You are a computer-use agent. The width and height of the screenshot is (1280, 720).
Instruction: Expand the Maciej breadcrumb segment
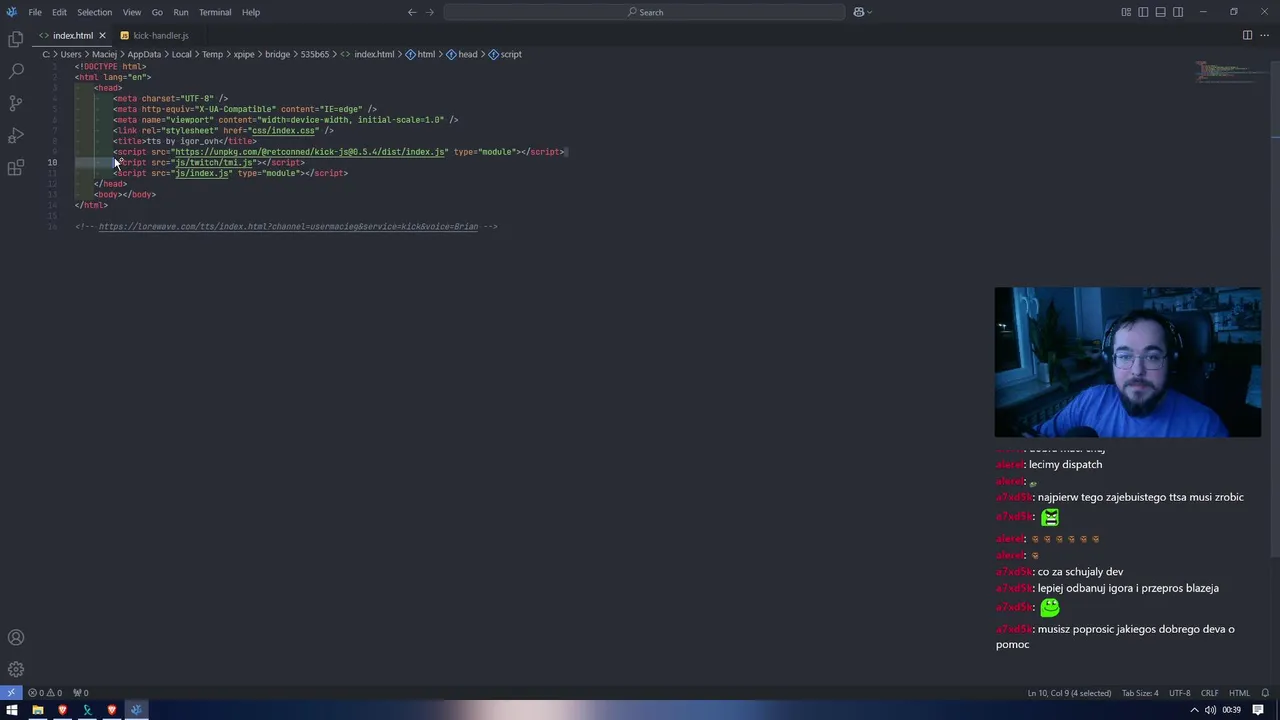point(104,54)
